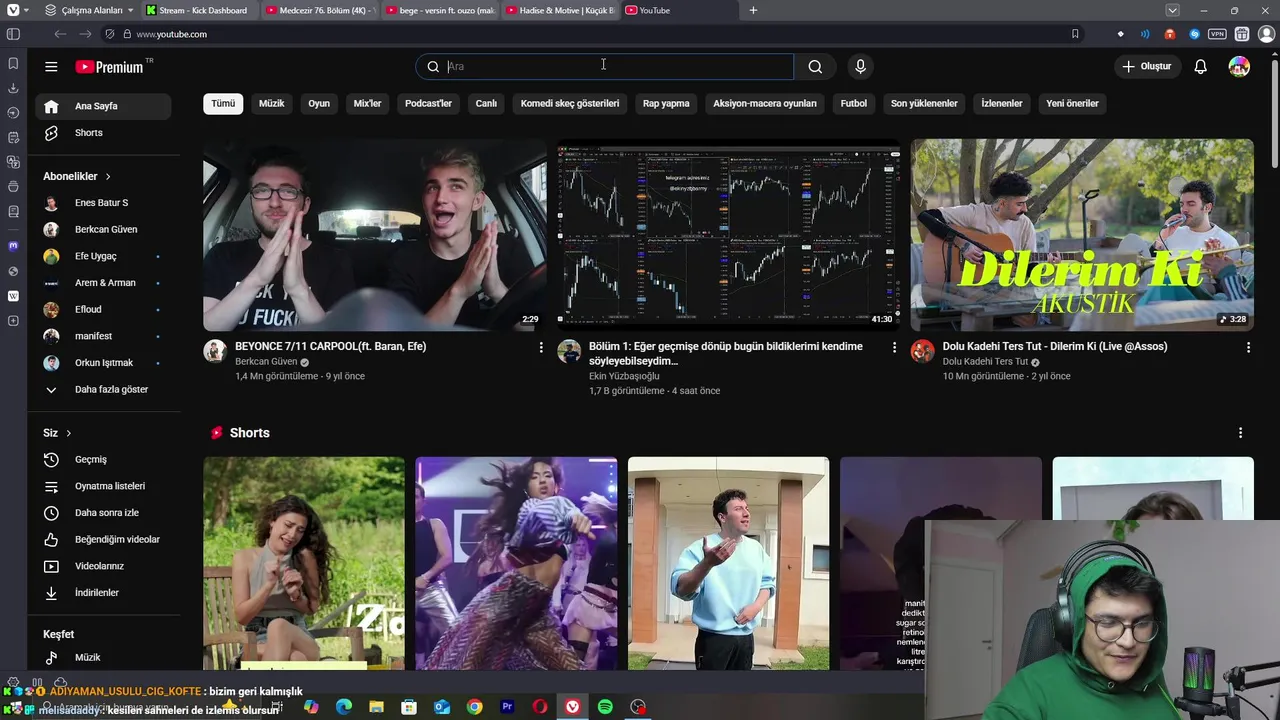
Task: Open options for Bölüm 1 video
Action: [894, 347]
